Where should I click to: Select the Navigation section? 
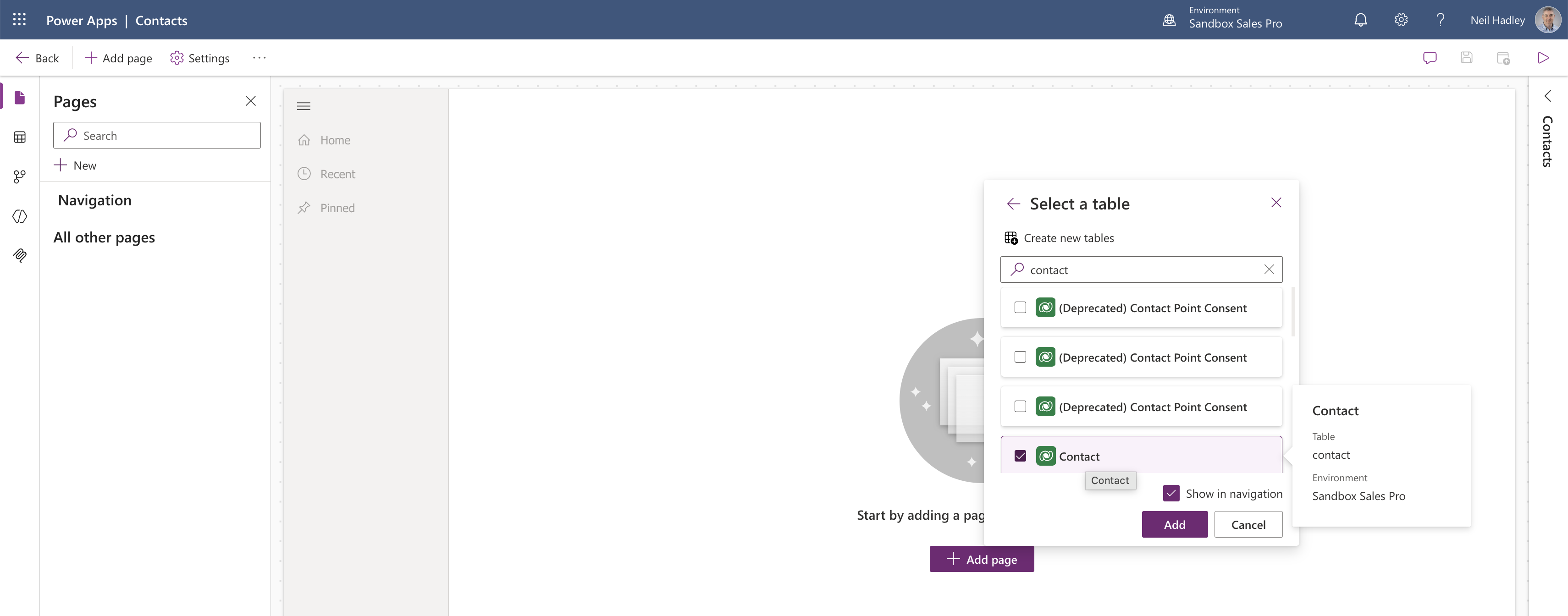coord(94,200)
